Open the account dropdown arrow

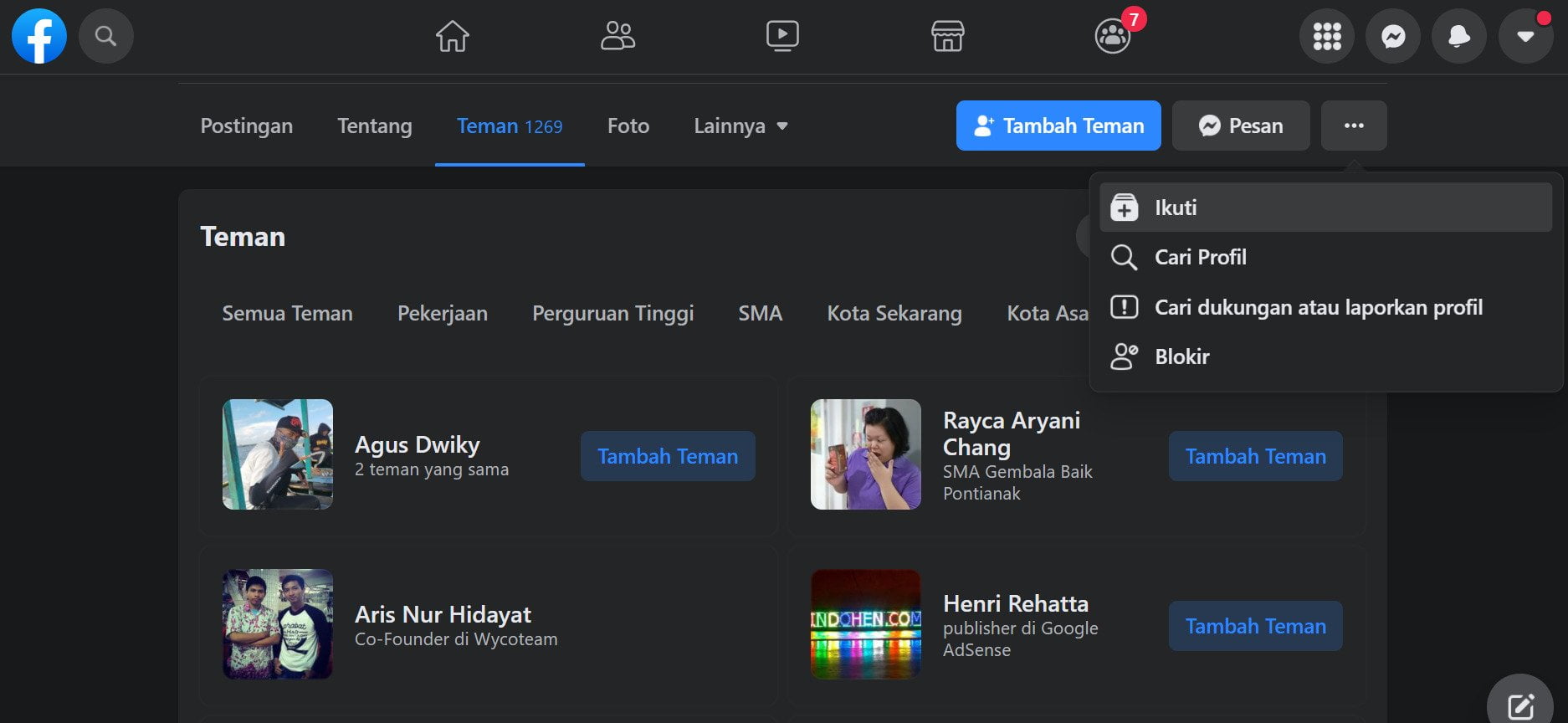tap(1525, 36)
